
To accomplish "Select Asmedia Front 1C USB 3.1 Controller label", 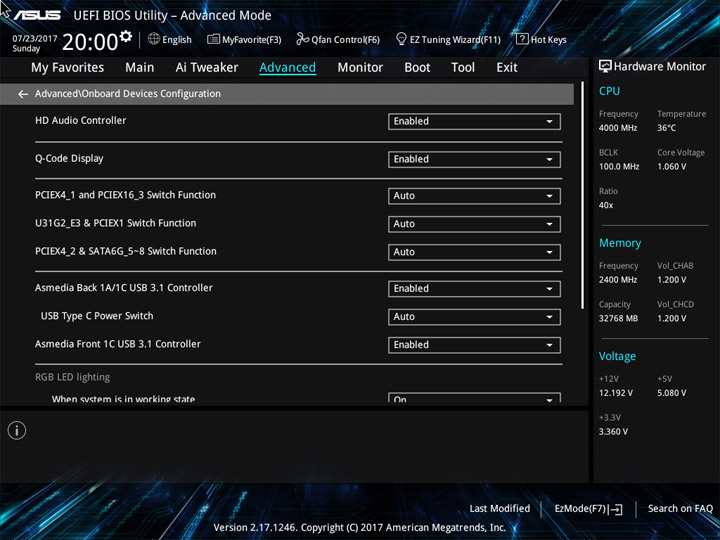I will pyautogui.click(x=118, y=344).
